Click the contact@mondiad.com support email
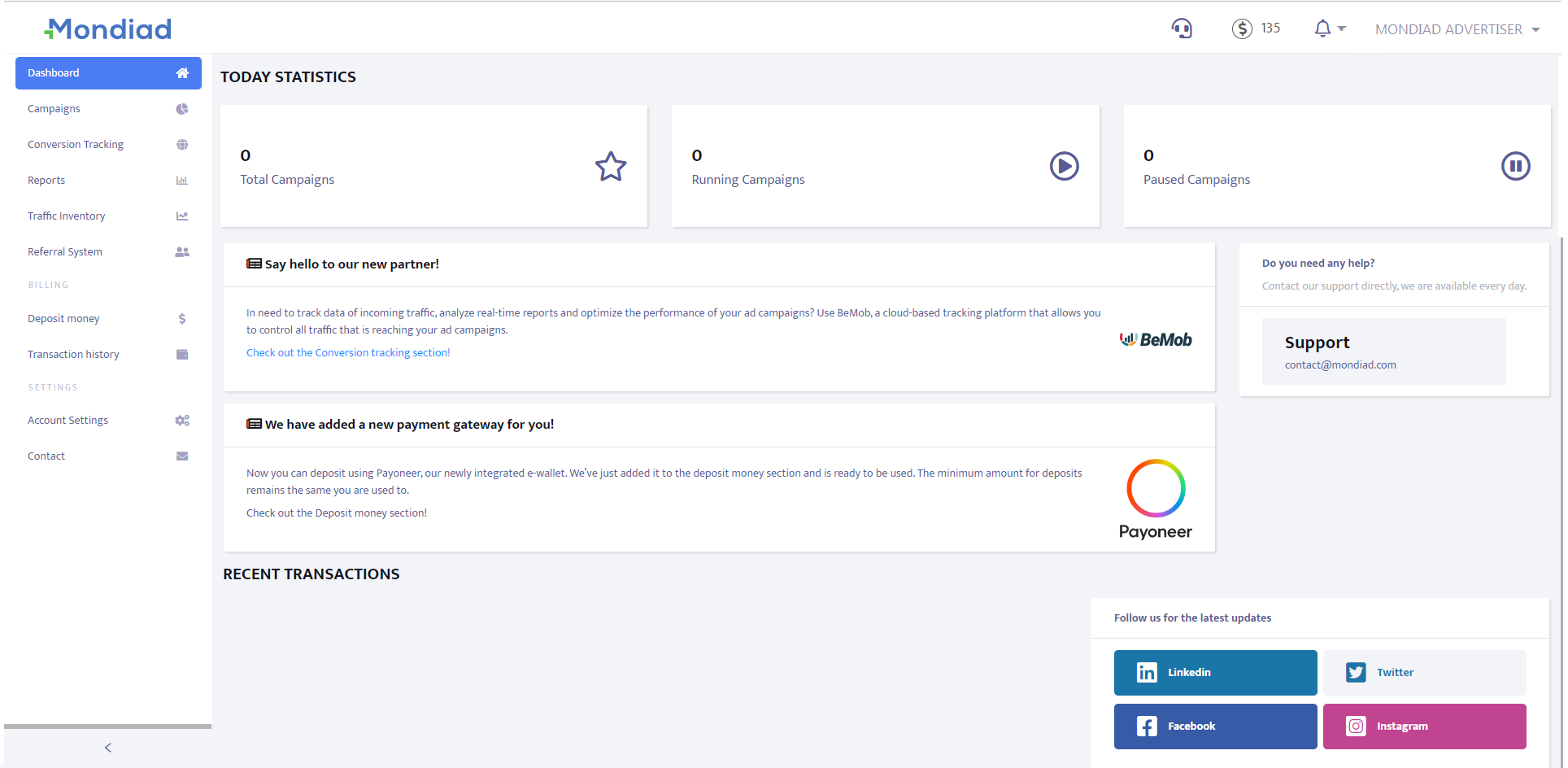 click(x=1339, y=364)
